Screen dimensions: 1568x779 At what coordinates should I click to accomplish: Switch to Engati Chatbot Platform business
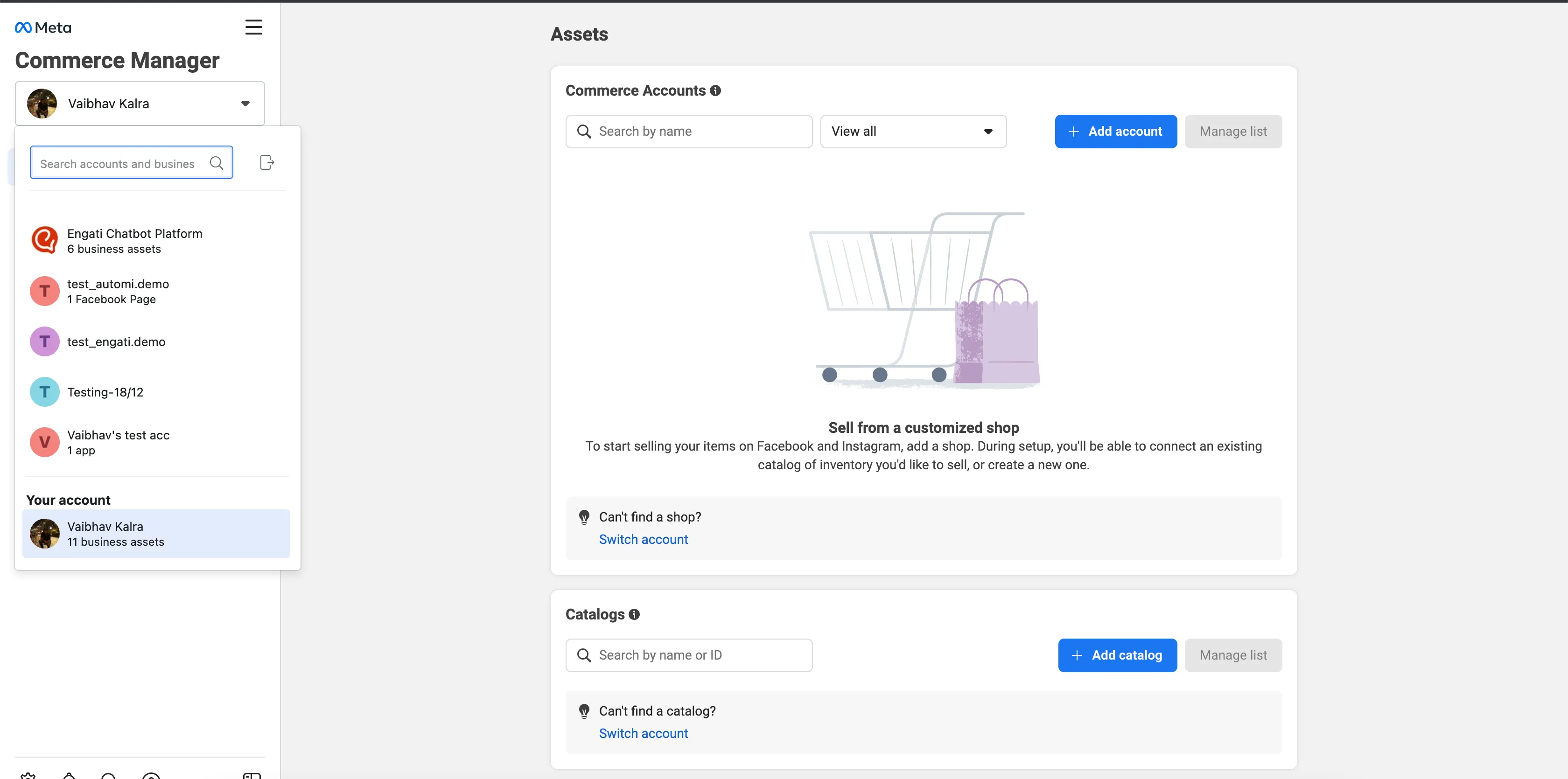point(156,240)
